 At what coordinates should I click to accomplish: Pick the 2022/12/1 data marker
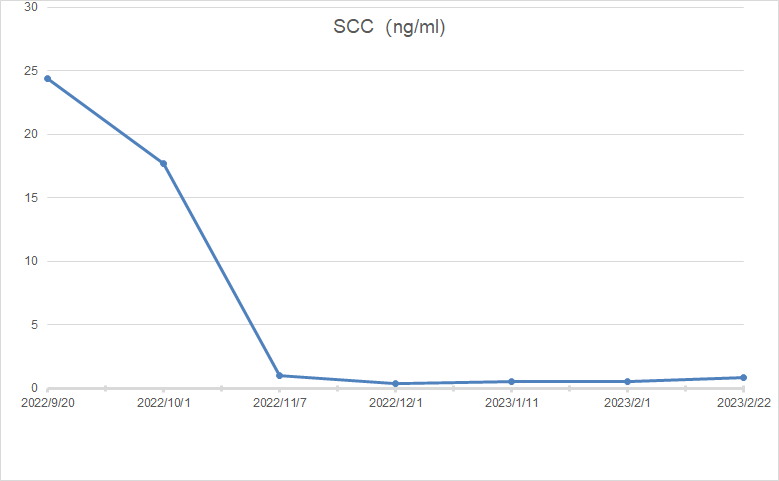[x=396, y=383]
